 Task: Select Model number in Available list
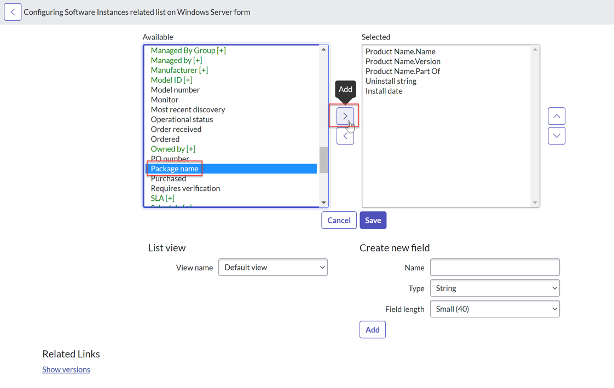(x=175, y=90)
